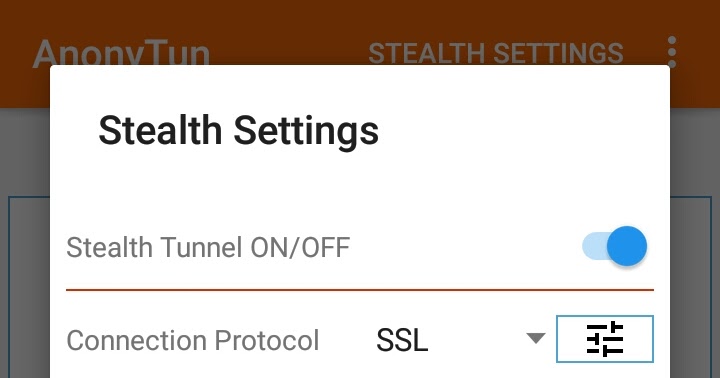Click the orange divider under Stealth Tunnel row
The height and width of the screenshot is (378, 720).
point(360,290)
